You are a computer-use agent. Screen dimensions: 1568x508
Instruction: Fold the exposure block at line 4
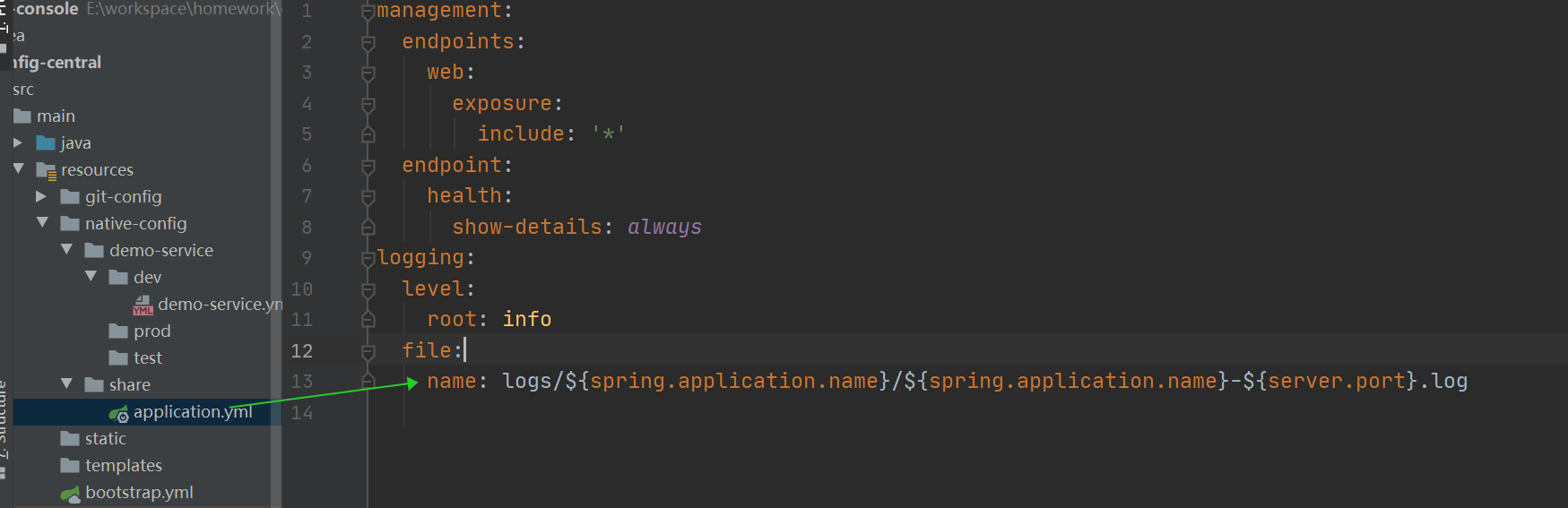[368, 104]
